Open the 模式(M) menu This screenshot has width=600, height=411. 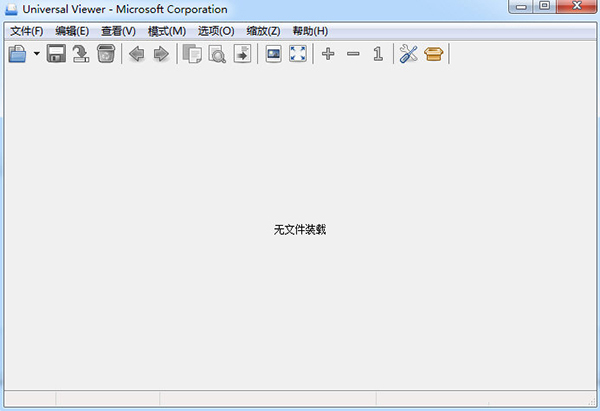(167, 31)
